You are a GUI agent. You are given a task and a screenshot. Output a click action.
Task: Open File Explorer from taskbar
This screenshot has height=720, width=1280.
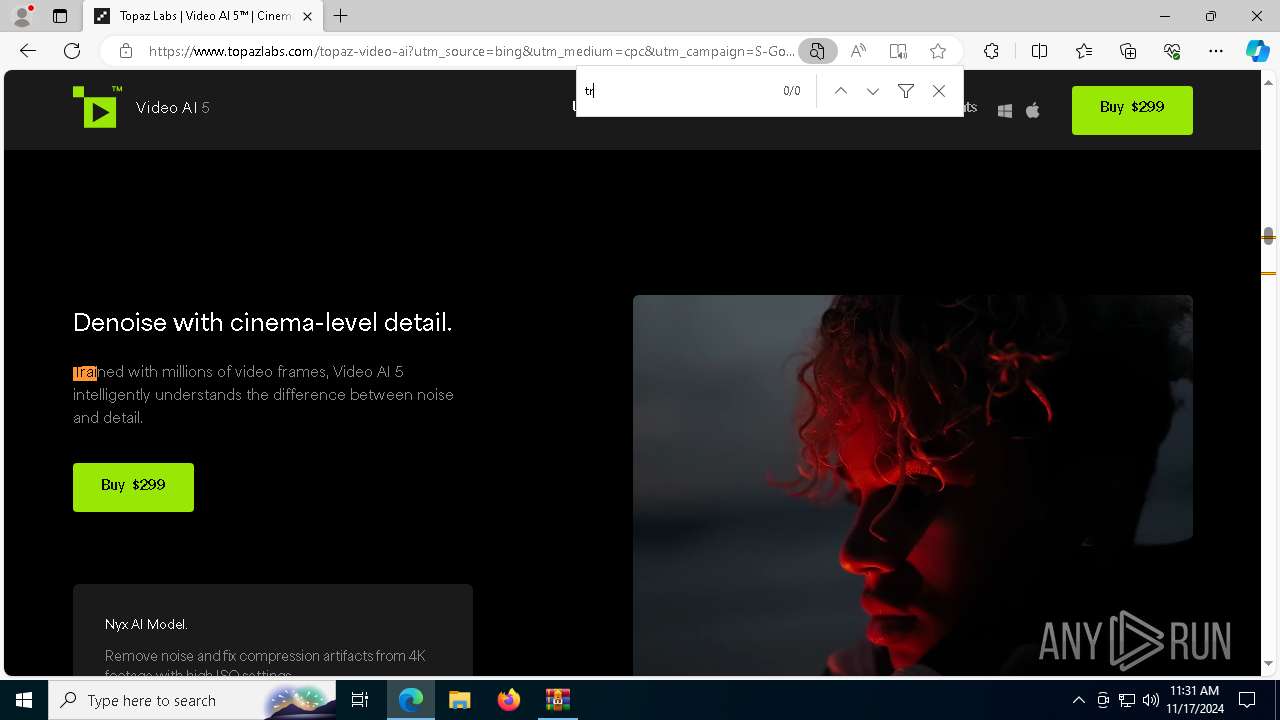[459, 700]
